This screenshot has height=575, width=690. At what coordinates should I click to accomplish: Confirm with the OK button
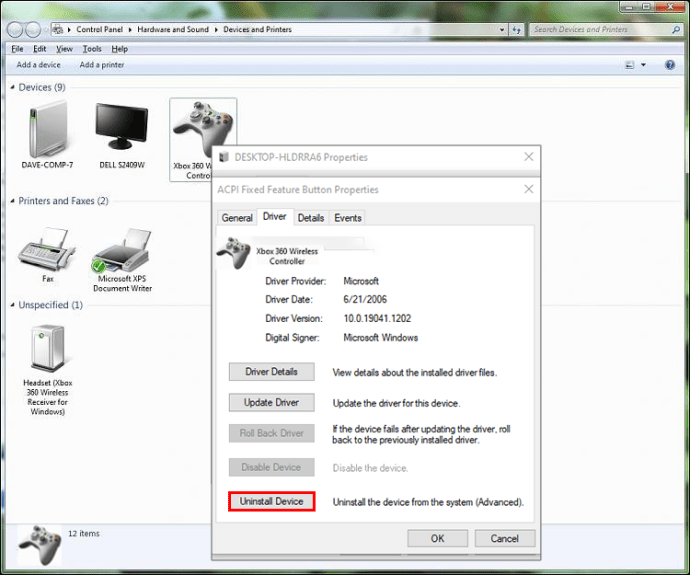point(437,538)
